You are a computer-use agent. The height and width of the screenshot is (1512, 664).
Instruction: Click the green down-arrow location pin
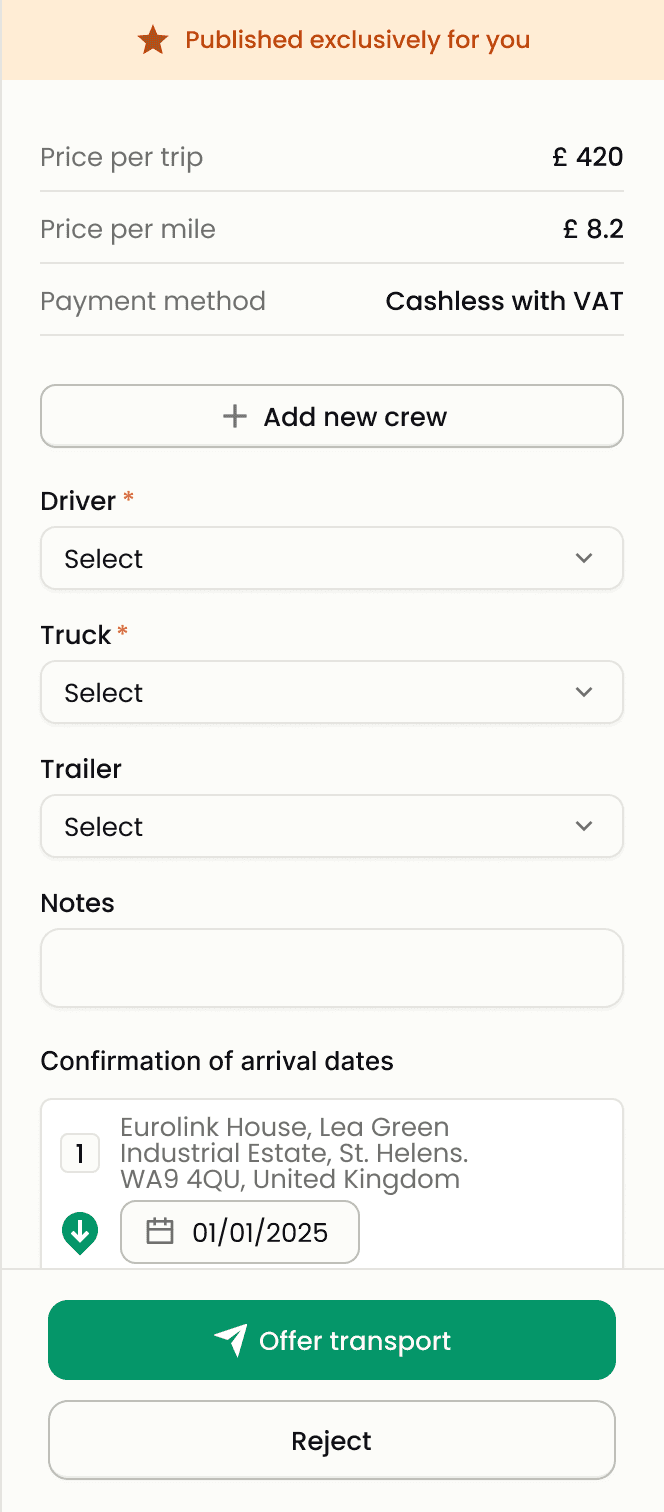80,1233
